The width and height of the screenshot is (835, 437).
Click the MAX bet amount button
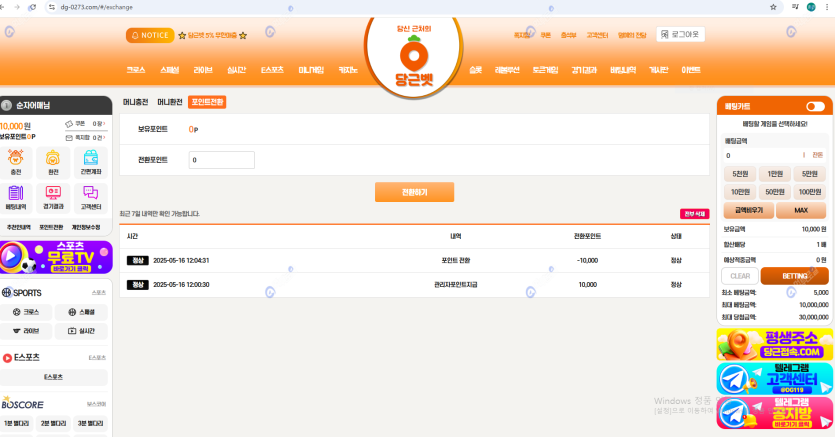click(x=800, y=210)
